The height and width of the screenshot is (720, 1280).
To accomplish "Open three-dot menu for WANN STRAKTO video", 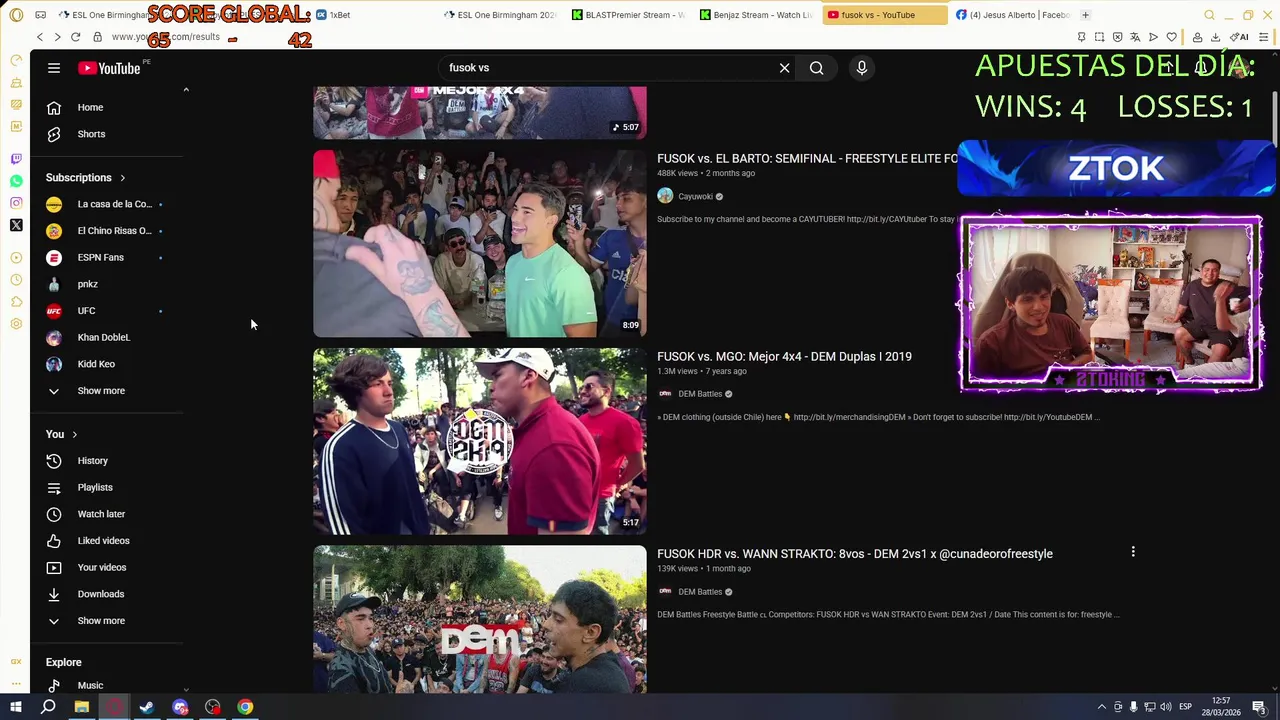I will (x=1133, y=552).
